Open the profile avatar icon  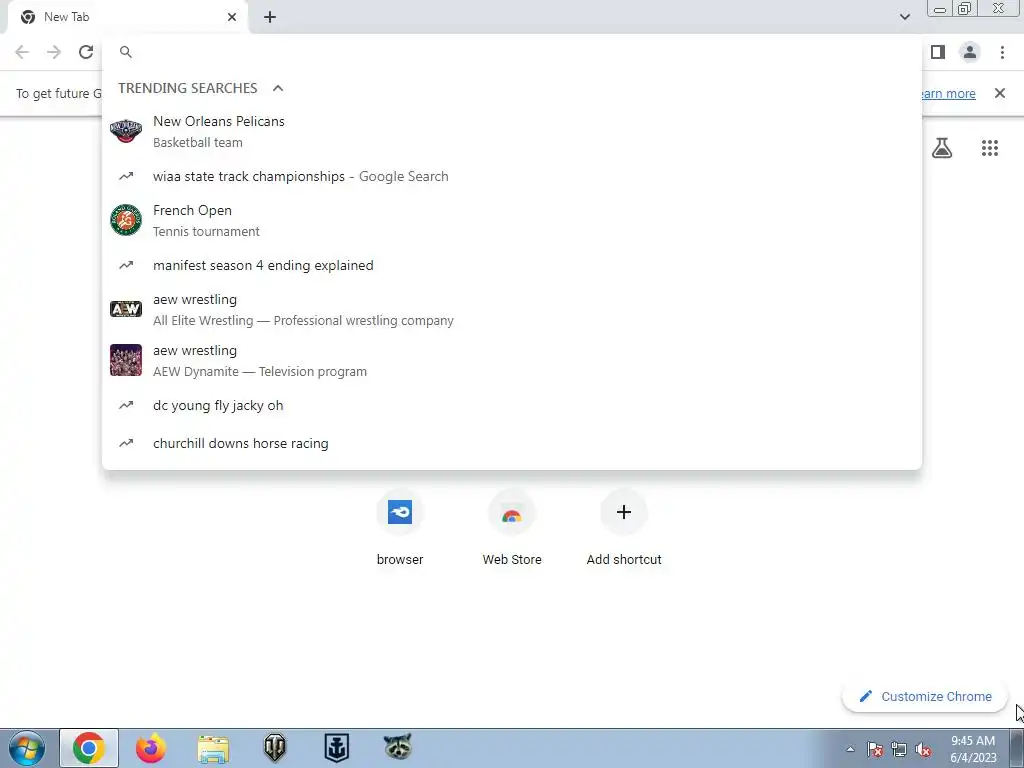pos(970,52)
